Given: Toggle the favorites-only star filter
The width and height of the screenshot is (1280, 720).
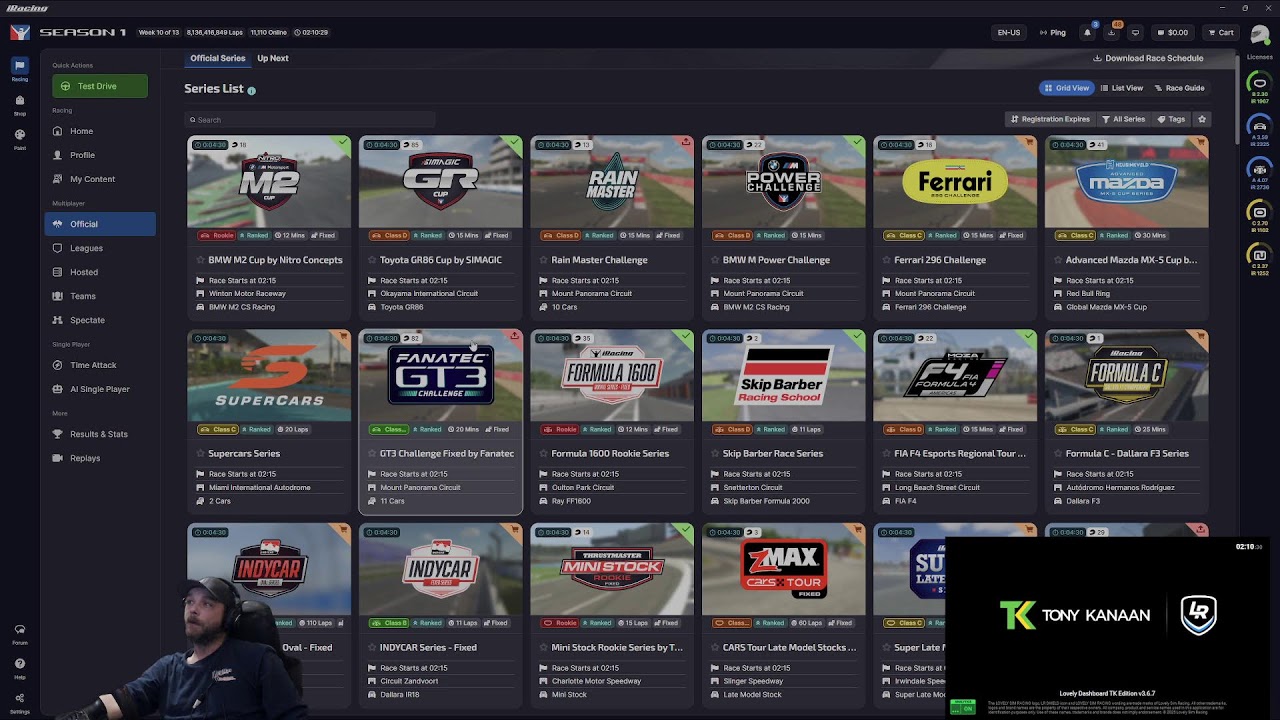Looking at the screenshot, I should click(x=1202, y=119).
